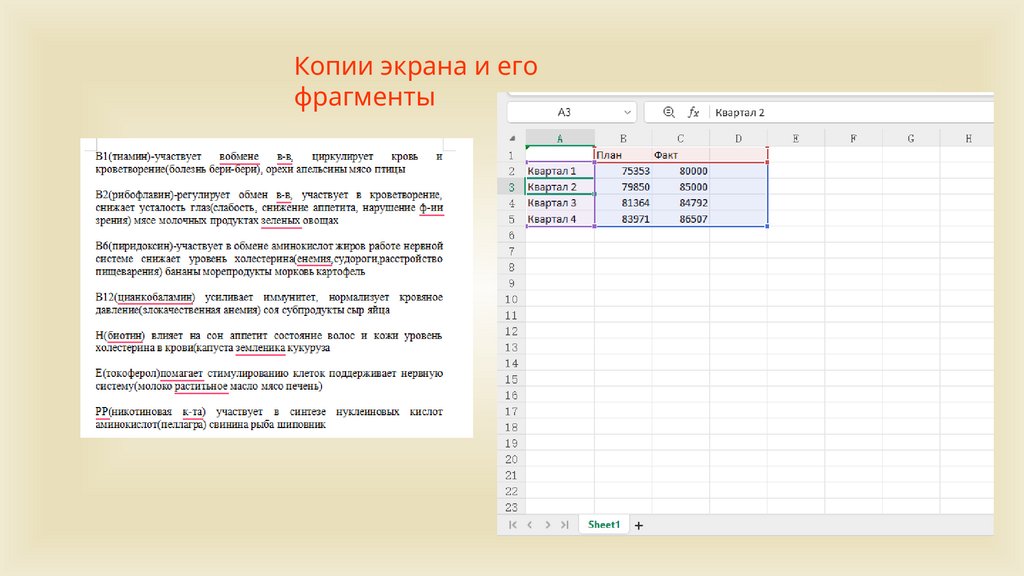Go to next sheet using arrow

tap(547, 525)
